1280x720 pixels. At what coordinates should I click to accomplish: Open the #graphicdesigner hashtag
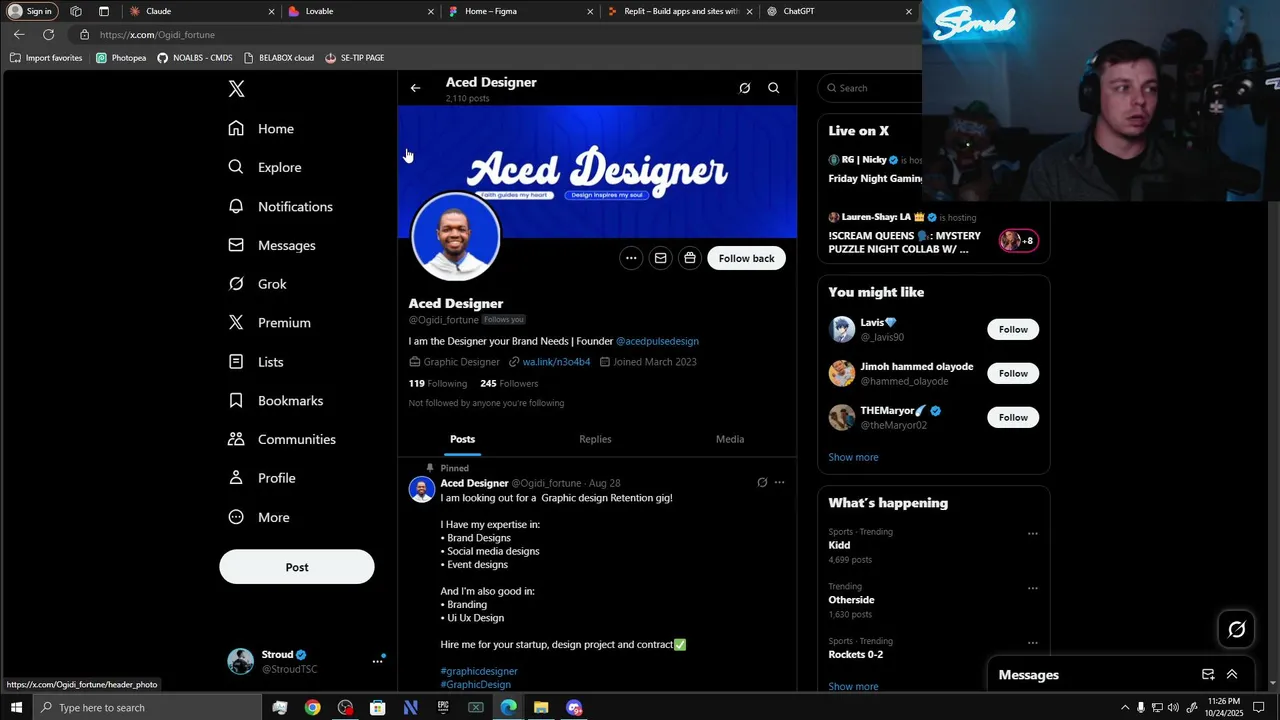point(479,671)
